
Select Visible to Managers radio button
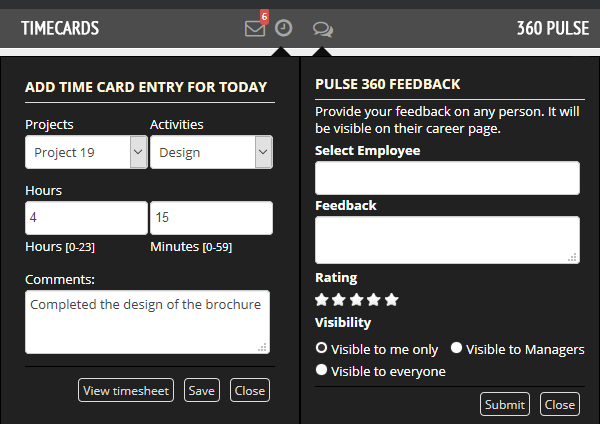pos(456,347)
